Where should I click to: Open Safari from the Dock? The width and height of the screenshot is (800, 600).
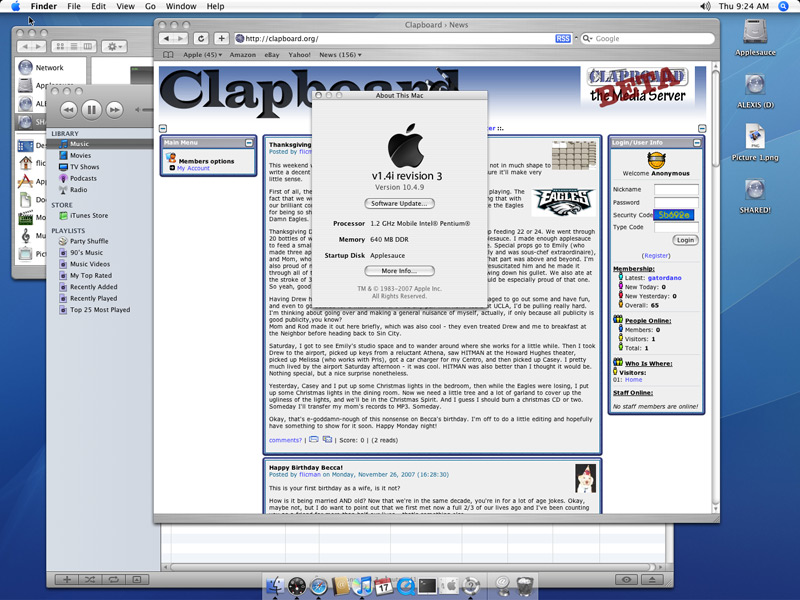(319, 586)
